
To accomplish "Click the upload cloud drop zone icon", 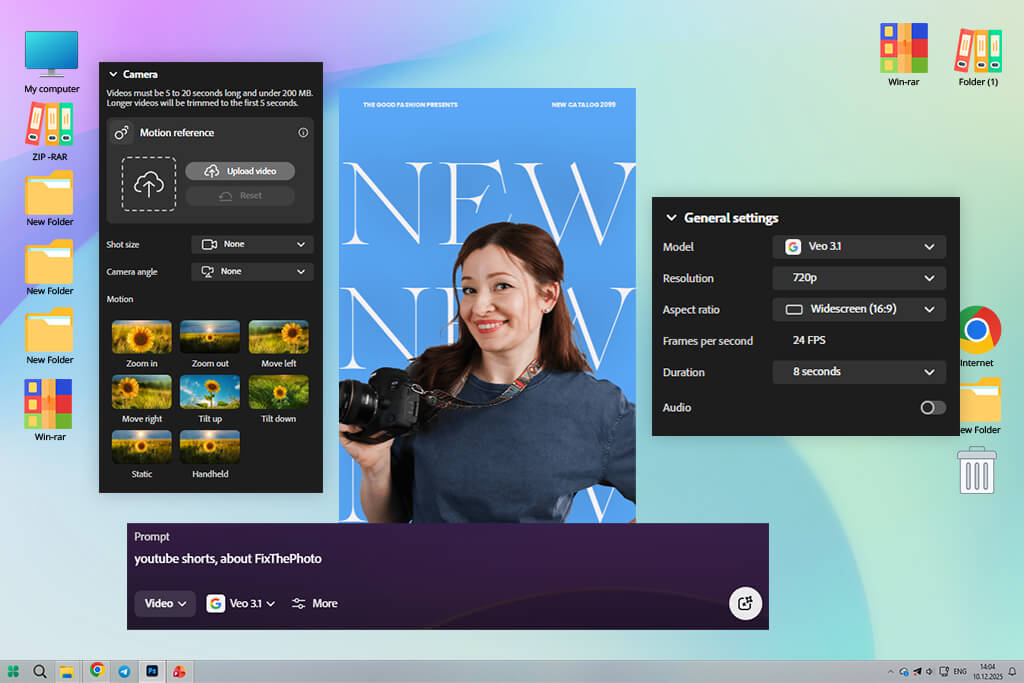I will point(149,184).
